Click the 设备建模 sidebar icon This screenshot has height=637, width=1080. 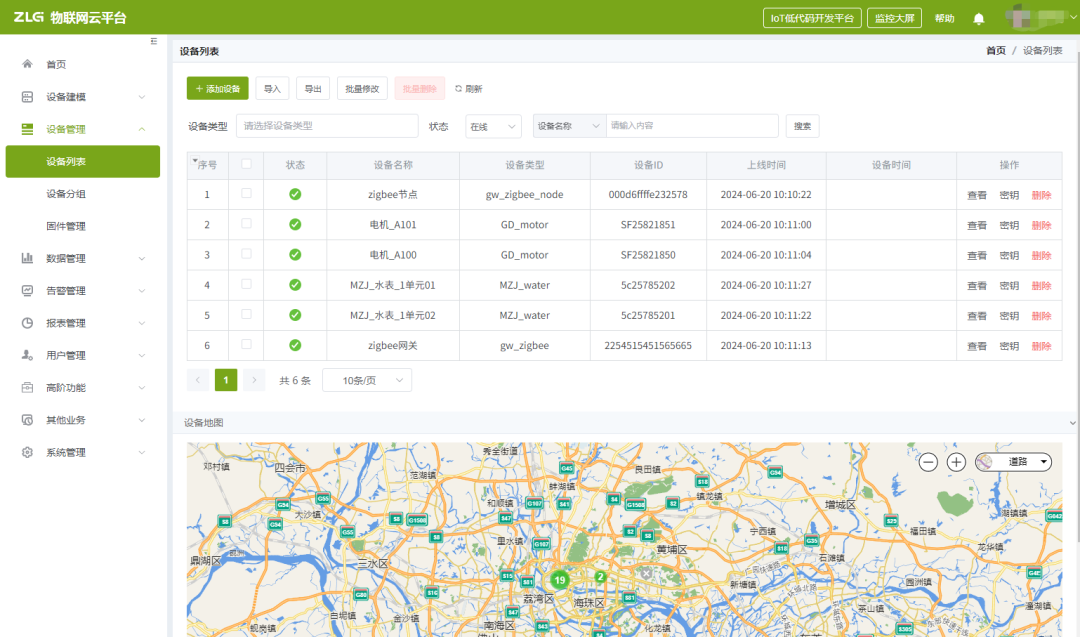(x=28, y=96)
